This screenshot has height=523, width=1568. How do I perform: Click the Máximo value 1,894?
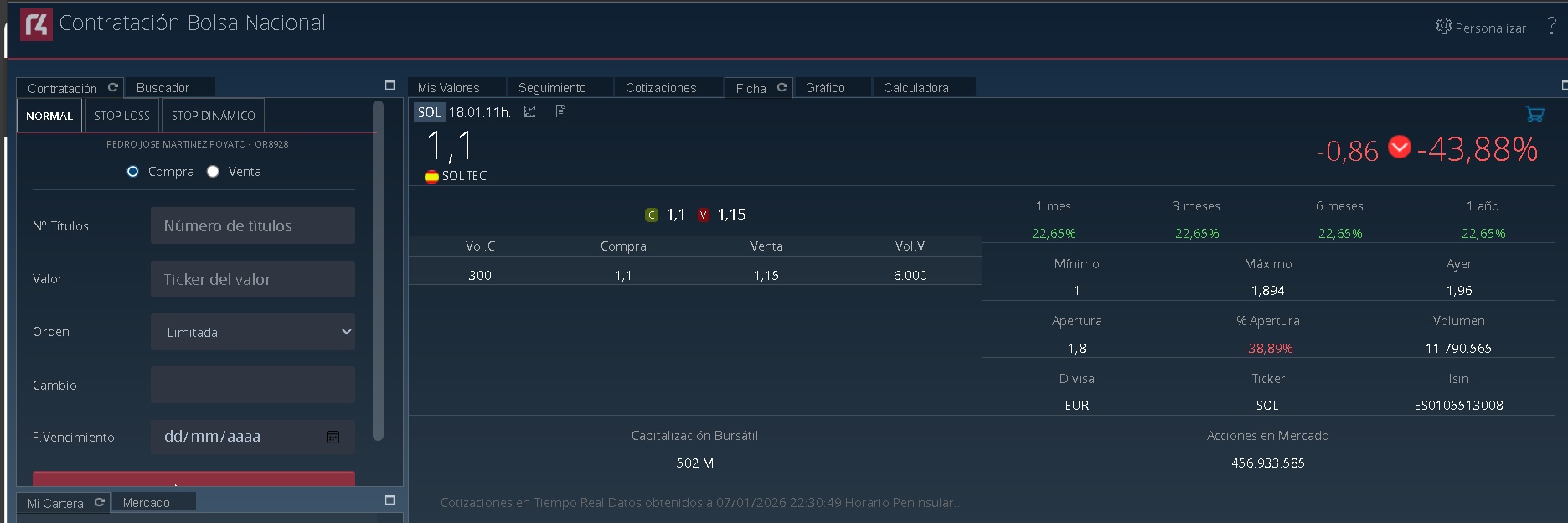(x=1268, y=290)
